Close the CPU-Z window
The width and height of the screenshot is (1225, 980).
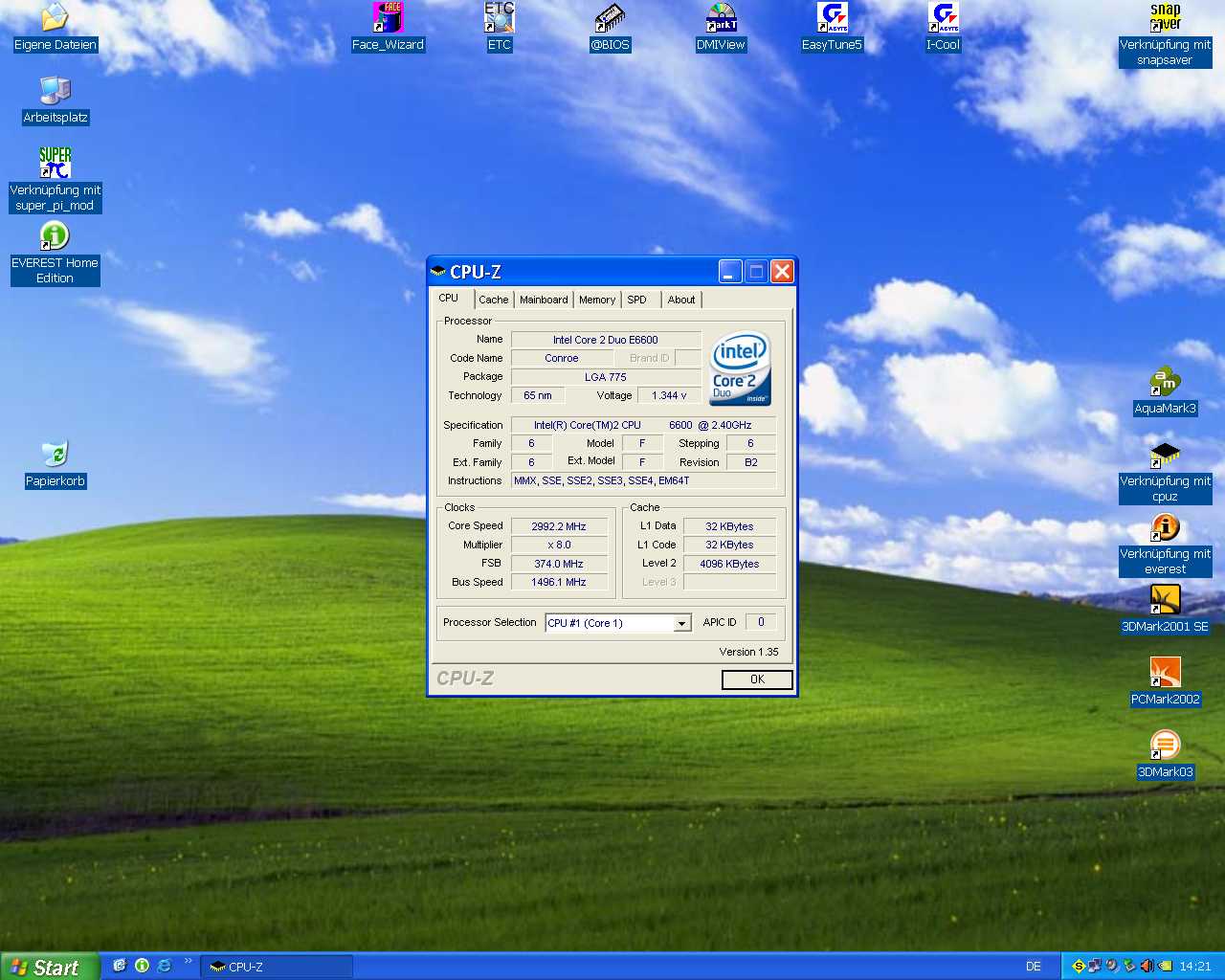(782, 272)
